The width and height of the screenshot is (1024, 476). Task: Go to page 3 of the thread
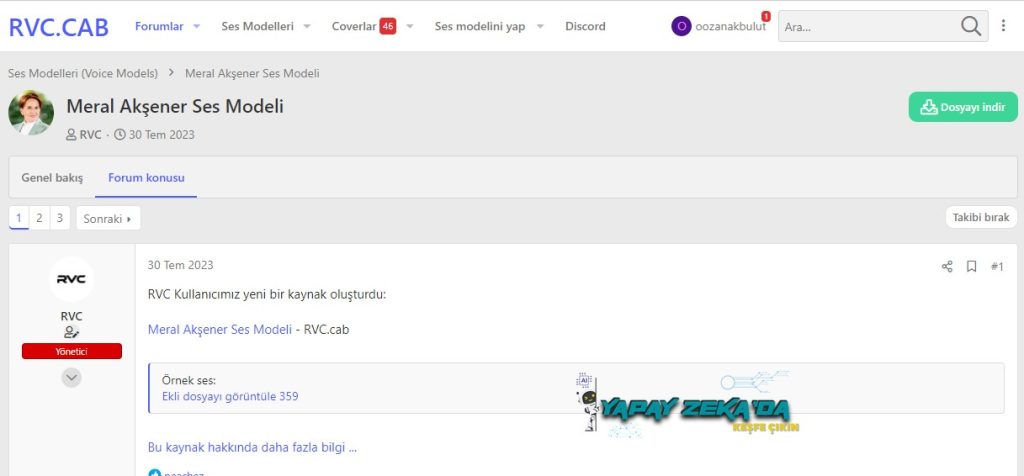pyautogui.click(x=59, y=218)
